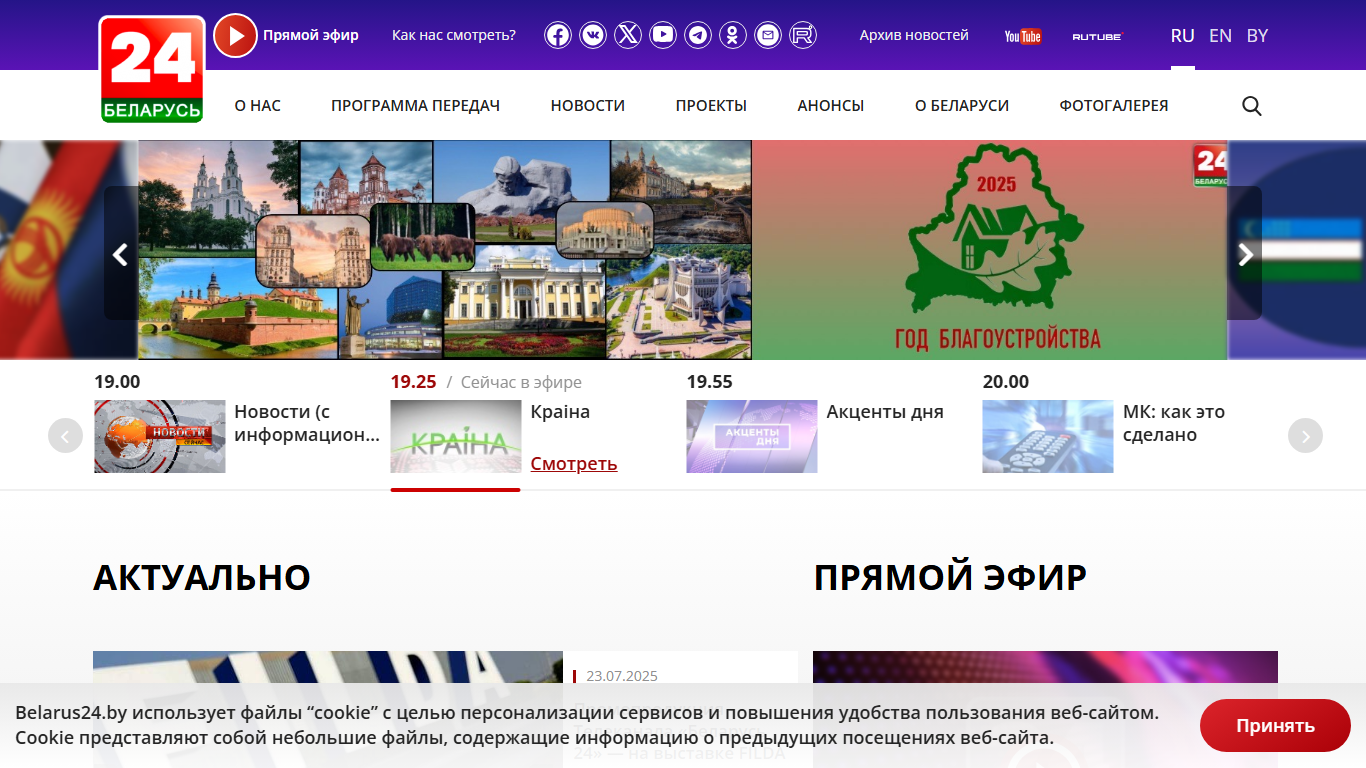The image size is (1366, 768).
Task: Open the ПРОЕКТЫ menu
Action: point(711,105)
